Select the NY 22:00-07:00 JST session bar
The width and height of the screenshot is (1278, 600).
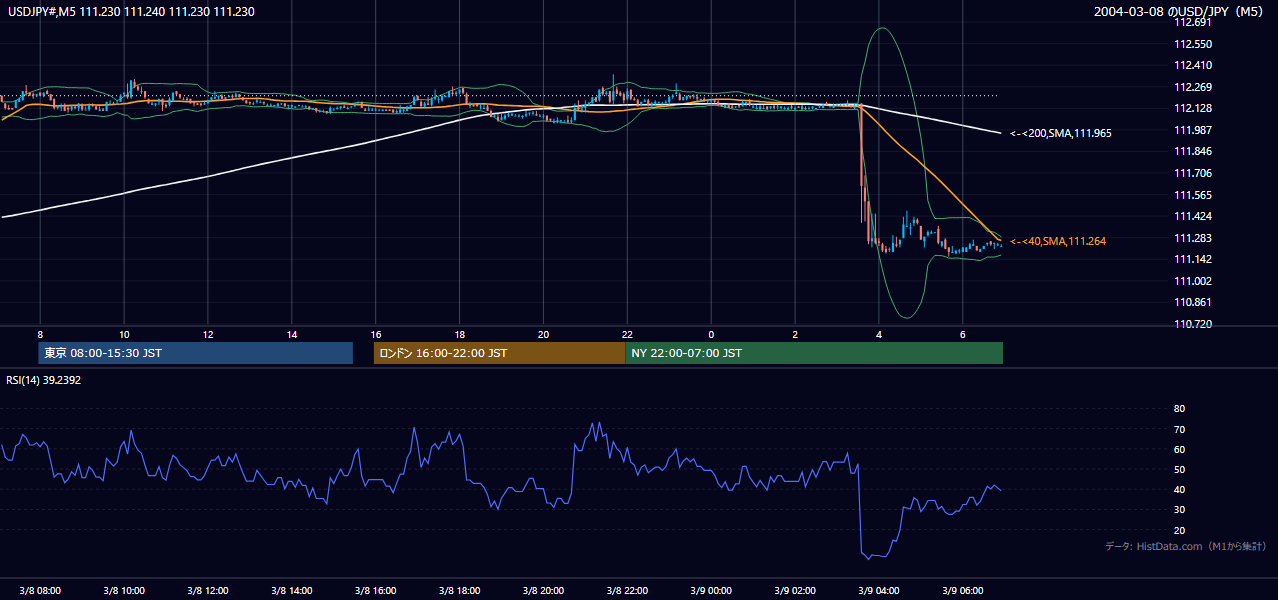pos(814,353)
